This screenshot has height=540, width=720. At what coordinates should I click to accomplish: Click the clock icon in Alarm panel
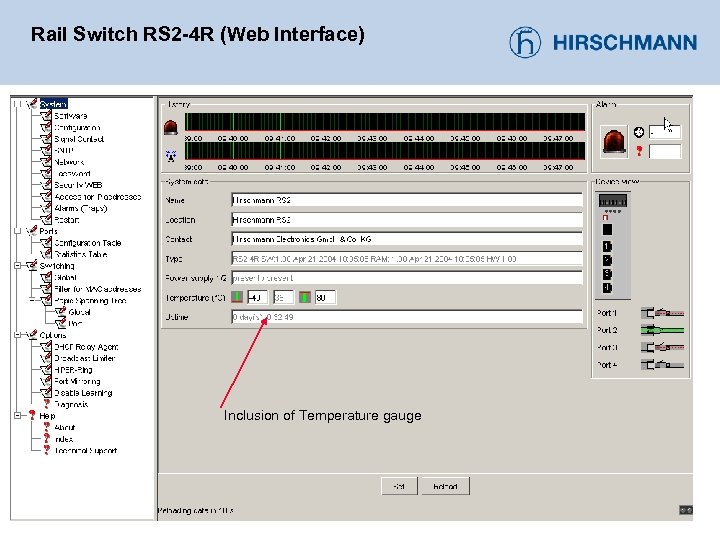(639, 132)
